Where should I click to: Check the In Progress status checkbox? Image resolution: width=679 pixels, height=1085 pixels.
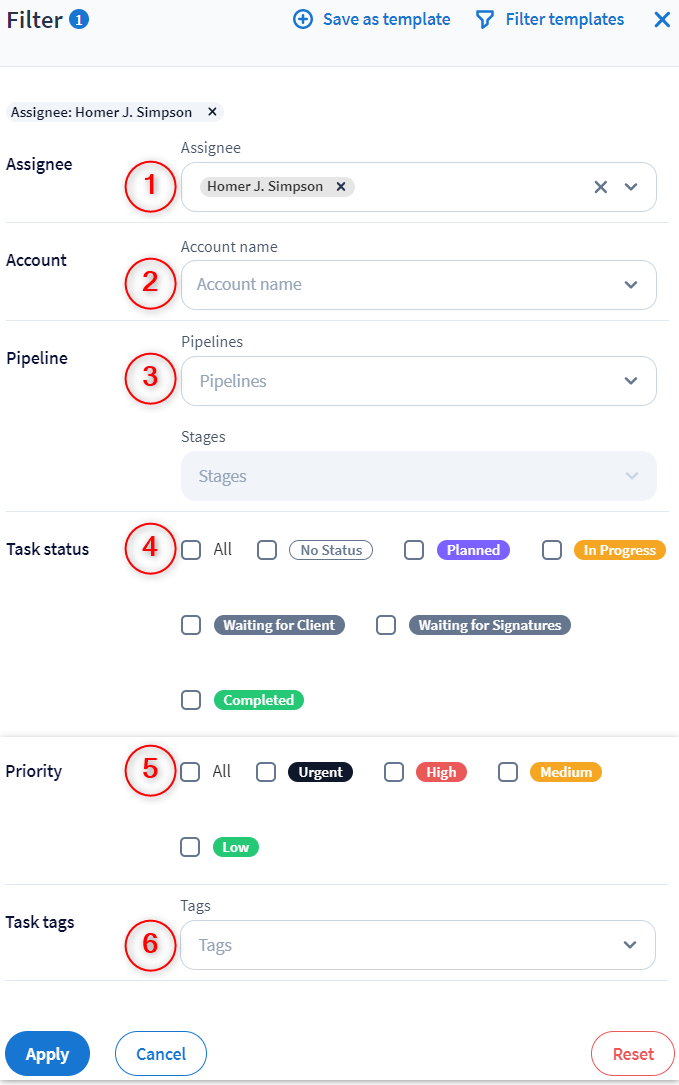pyautogui.click(x=552, y=550)
